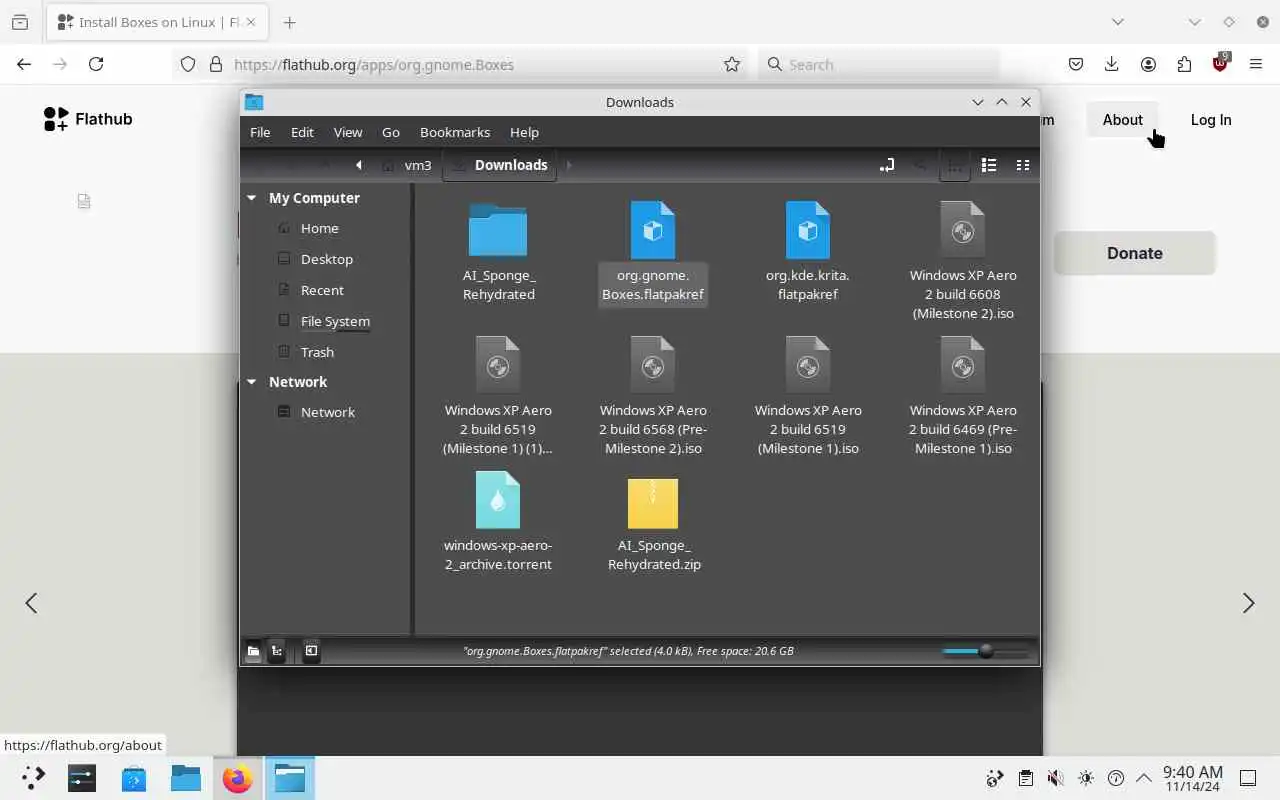The height and width of the screenshot is (800, 1280).
Task: Select build 6568 (Pre-Milestone 2) iso file
Action: (x=653, y=365)
